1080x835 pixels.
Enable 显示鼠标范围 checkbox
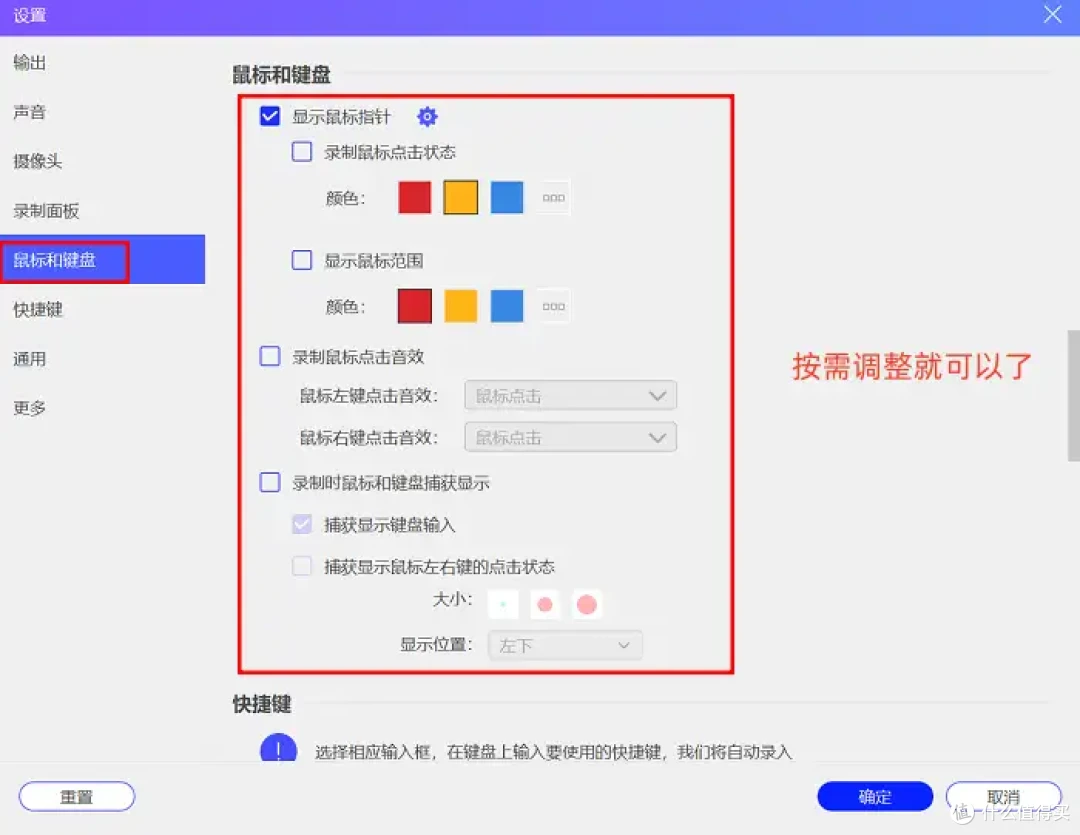pyautogui.click(x=302, y=260)
